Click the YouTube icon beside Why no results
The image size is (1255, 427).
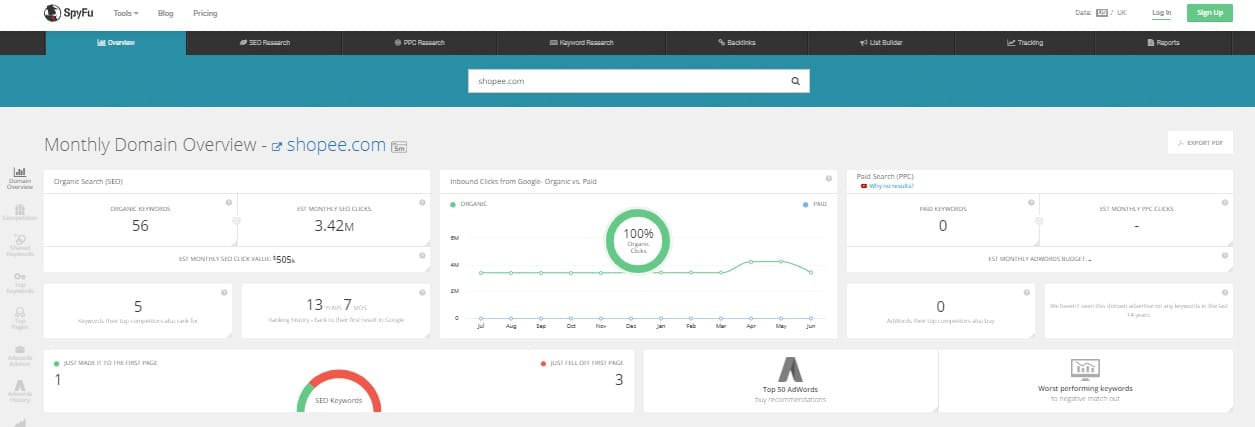[x=863, y=186]
